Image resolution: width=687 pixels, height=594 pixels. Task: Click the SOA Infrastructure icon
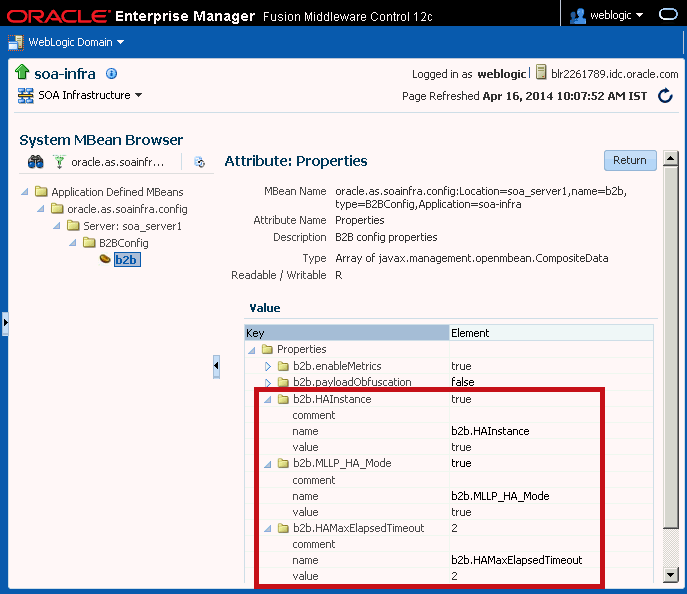pyautogui.click(x=25, y=95)
